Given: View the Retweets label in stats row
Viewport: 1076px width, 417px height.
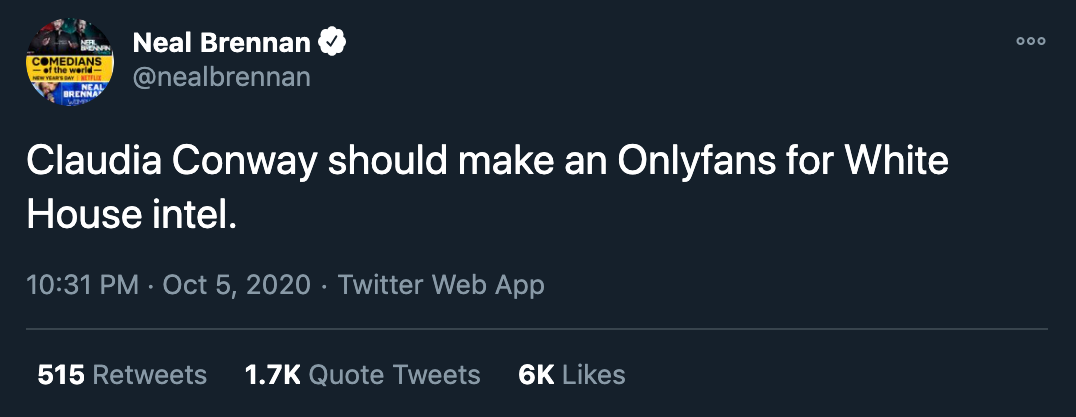Looking at the screenshot, I should click(x=149, y=375).
